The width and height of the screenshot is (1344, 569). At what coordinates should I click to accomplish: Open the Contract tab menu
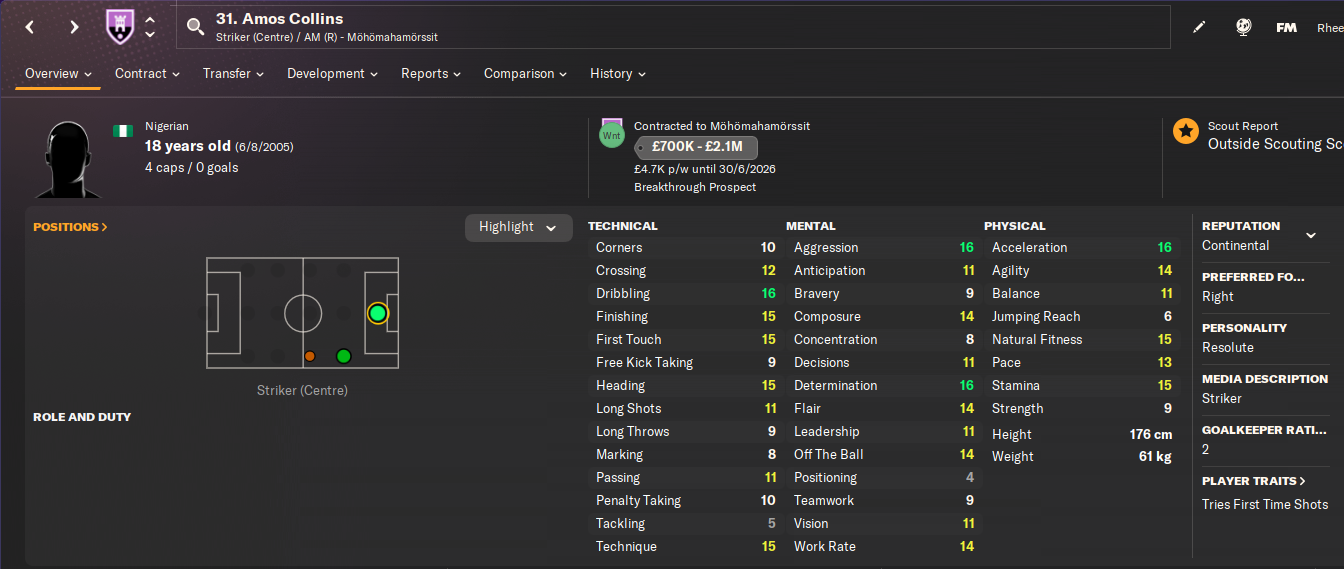point(147,74)
